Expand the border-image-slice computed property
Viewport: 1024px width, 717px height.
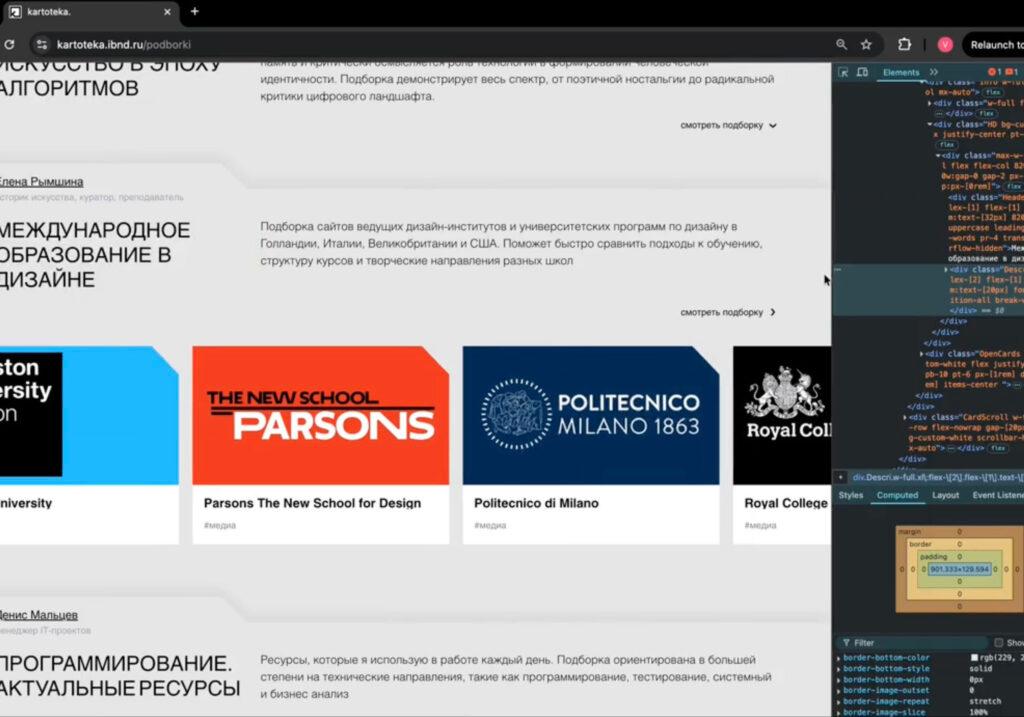pos(839,712)
